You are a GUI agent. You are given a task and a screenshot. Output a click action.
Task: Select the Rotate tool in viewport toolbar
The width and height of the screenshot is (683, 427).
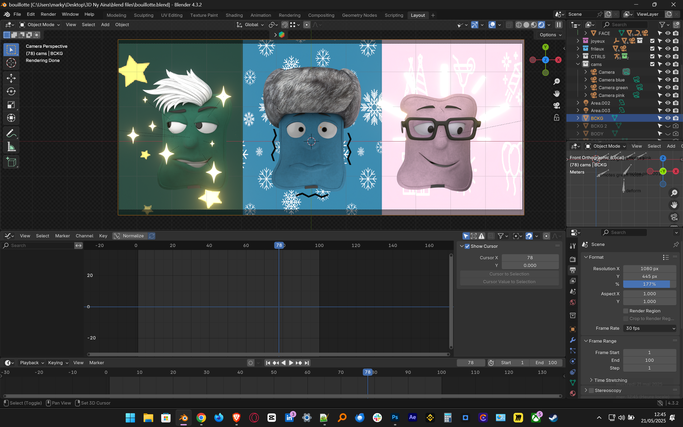(11, 91)
